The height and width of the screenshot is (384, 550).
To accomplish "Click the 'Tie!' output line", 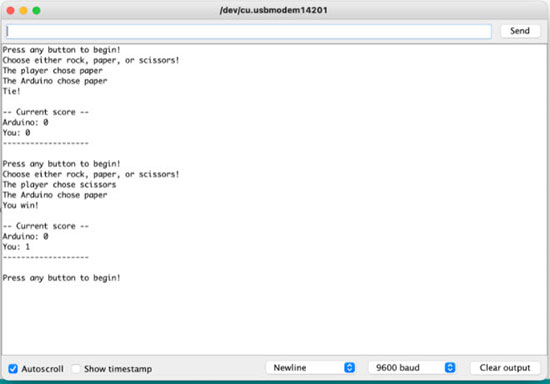I will (12, 91).
